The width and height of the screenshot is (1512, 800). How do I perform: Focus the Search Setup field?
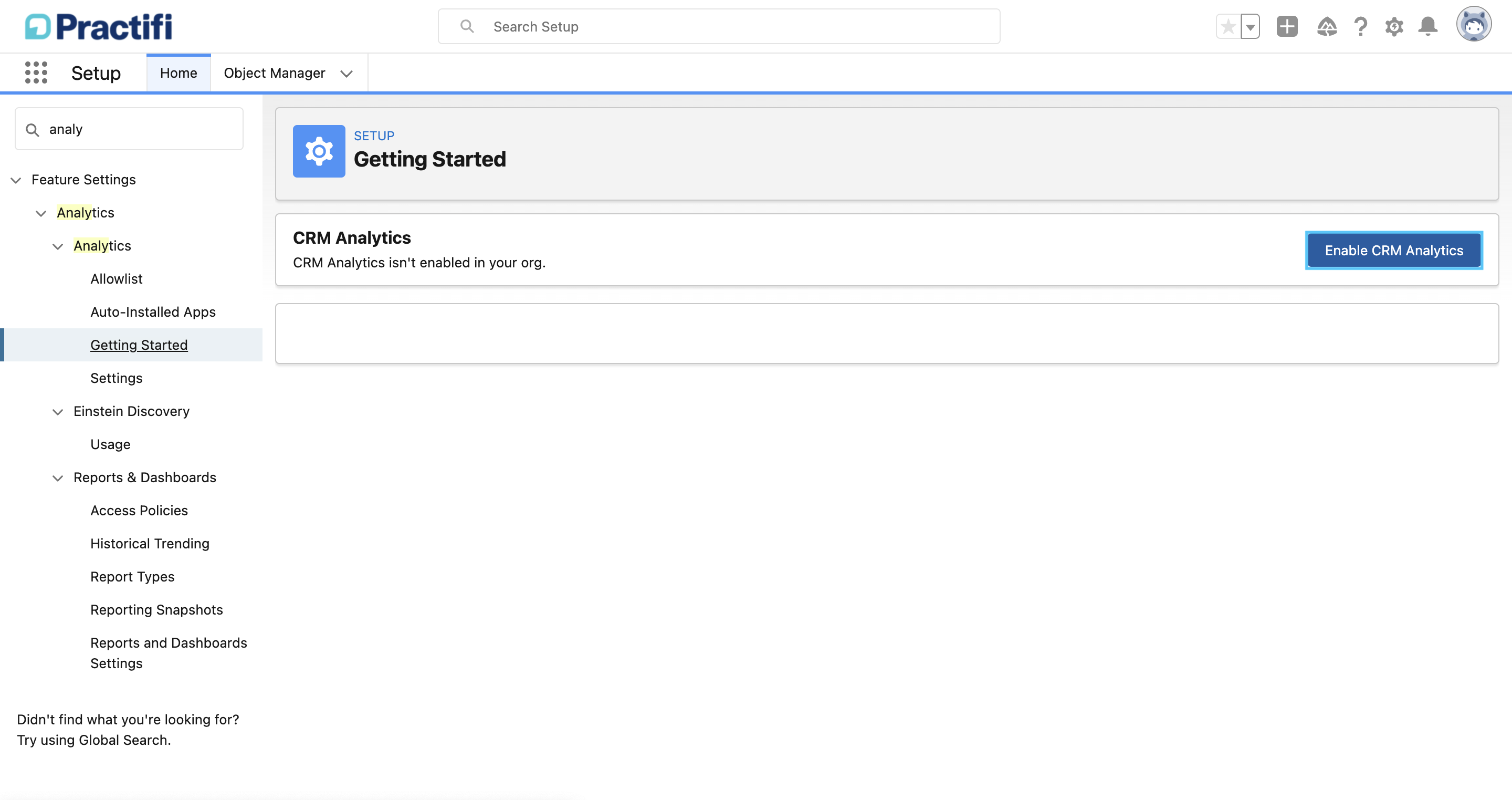718,26
